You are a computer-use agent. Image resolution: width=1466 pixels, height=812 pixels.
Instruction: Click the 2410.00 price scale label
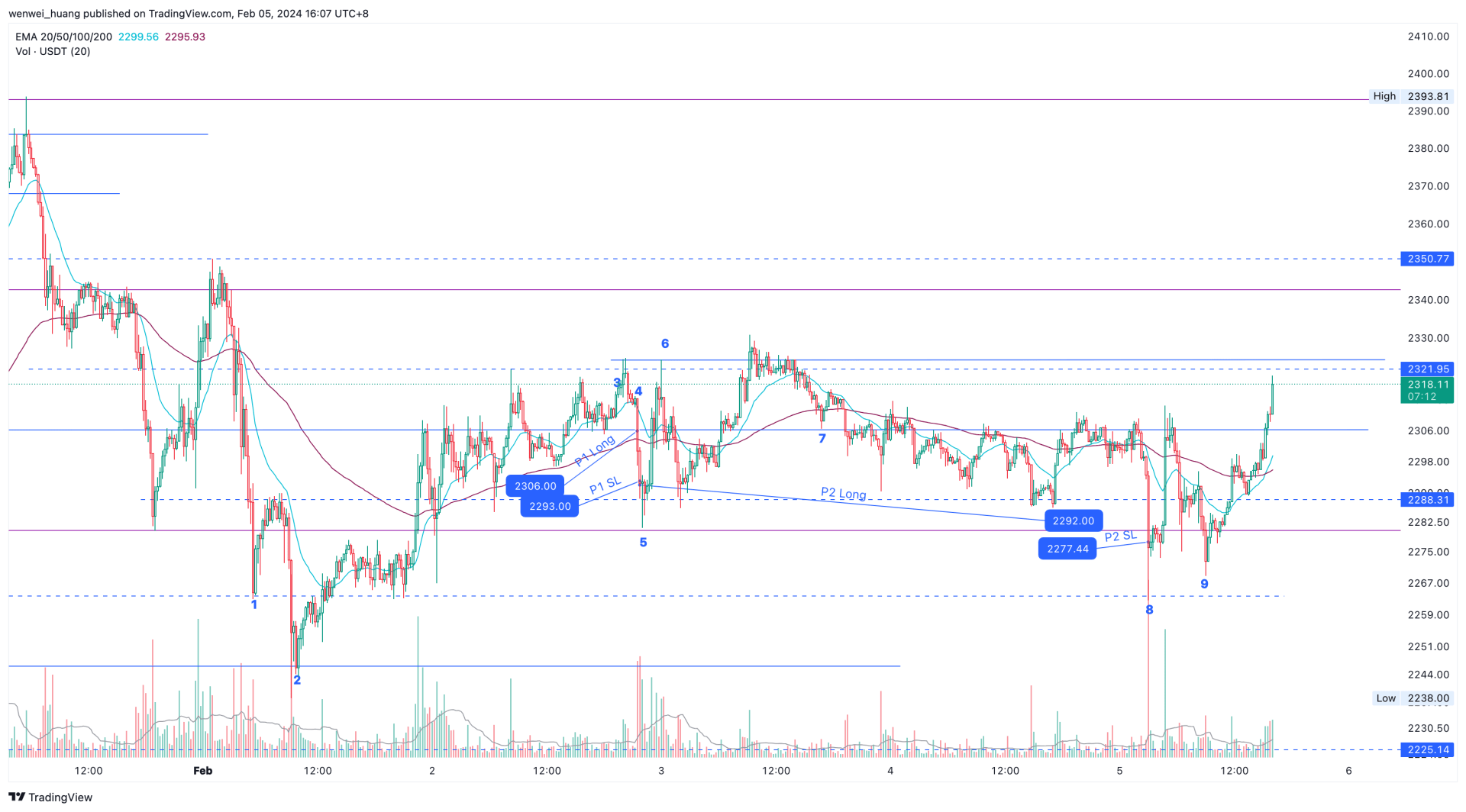(x=1428, y=37)
